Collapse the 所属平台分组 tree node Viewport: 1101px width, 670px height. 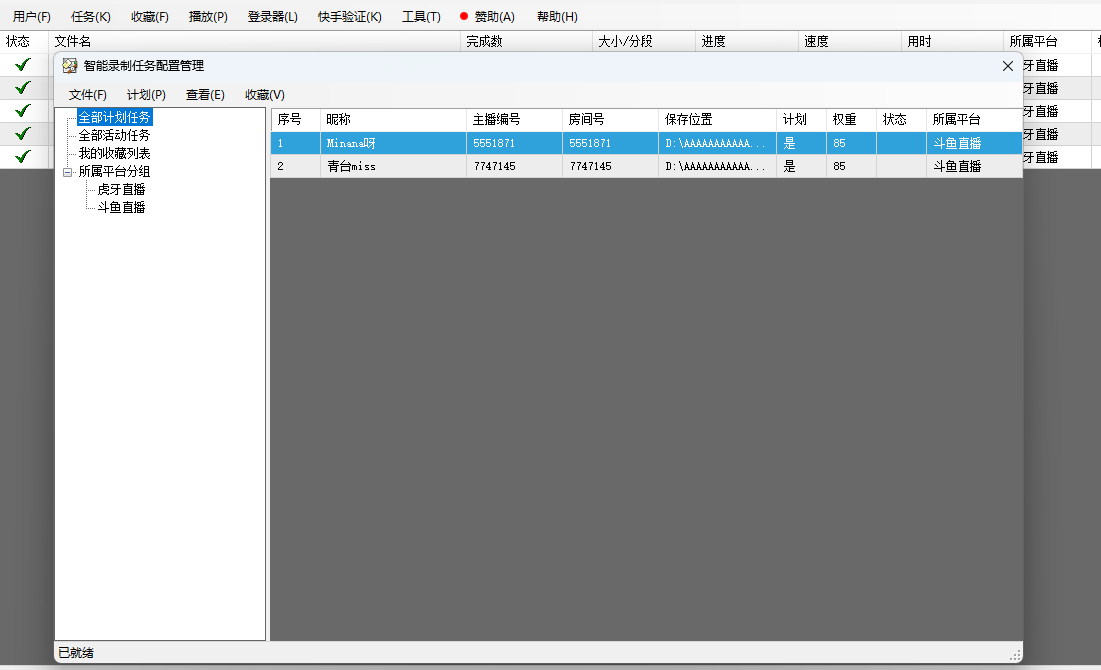[68, 172]
